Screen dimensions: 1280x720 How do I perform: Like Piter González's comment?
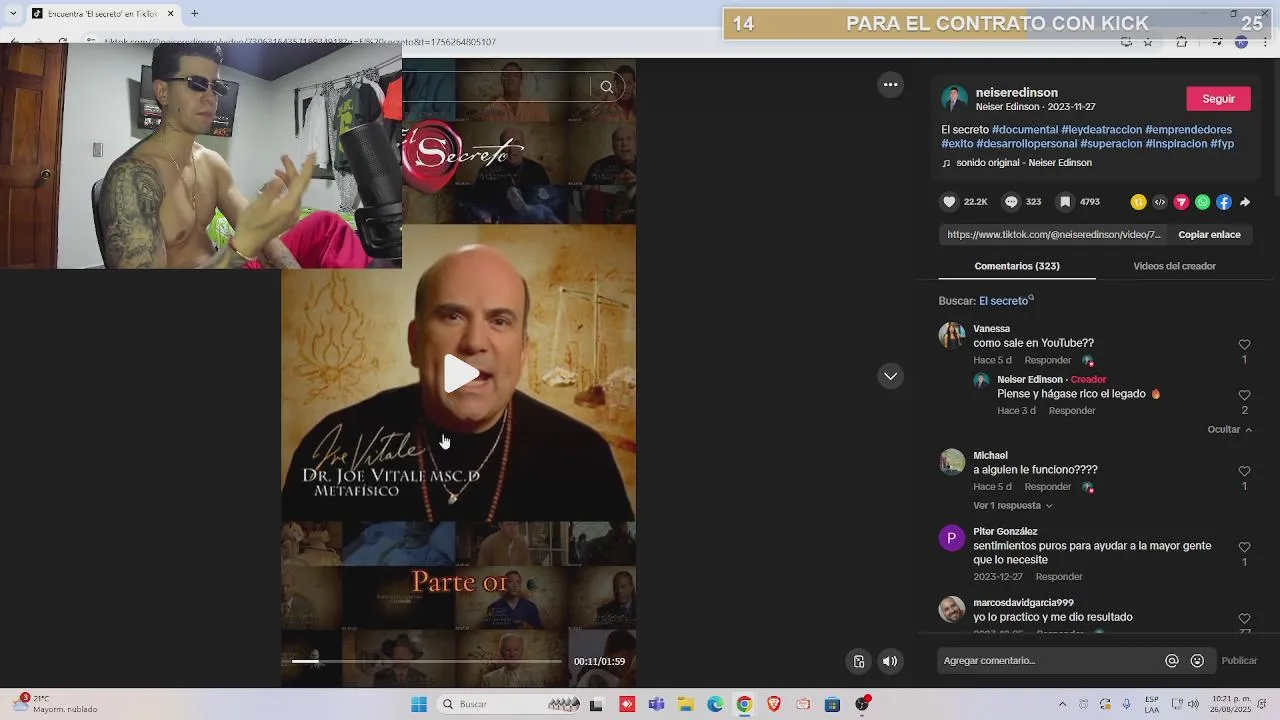pos(1244,547)
